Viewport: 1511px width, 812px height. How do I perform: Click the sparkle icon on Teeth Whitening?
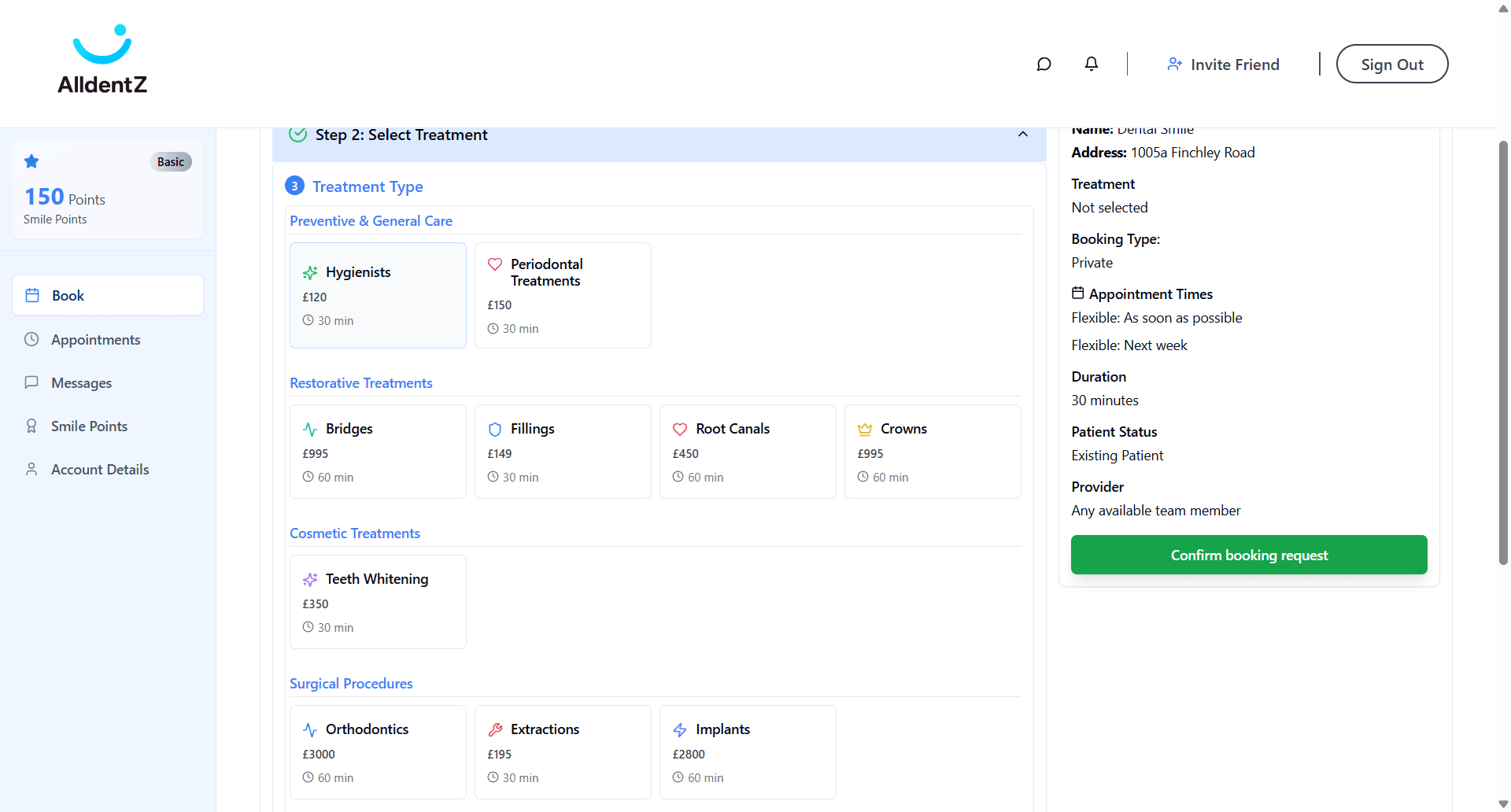pyautogui.click(x=310, y=579)
